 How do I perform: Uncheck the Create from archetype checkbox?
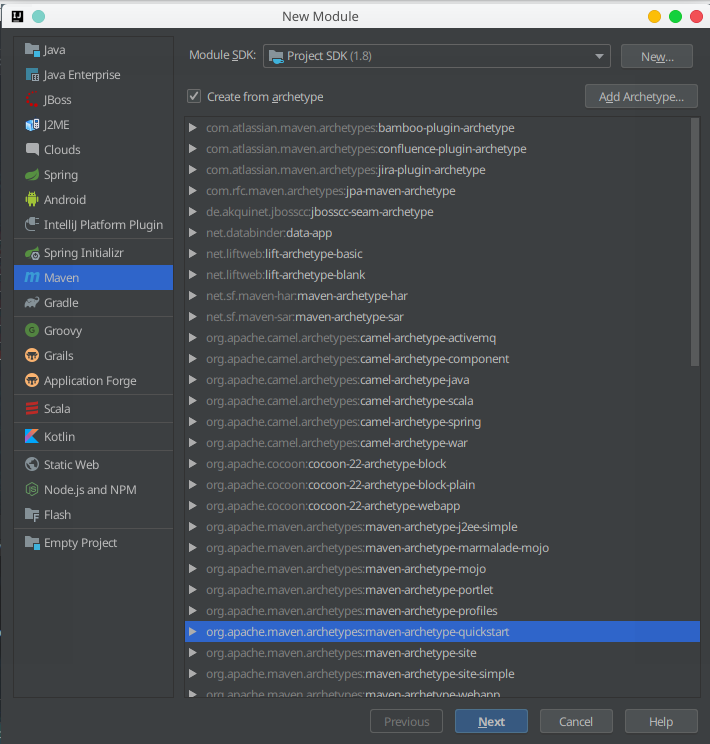pyautogui.click(x=194, y=97)
